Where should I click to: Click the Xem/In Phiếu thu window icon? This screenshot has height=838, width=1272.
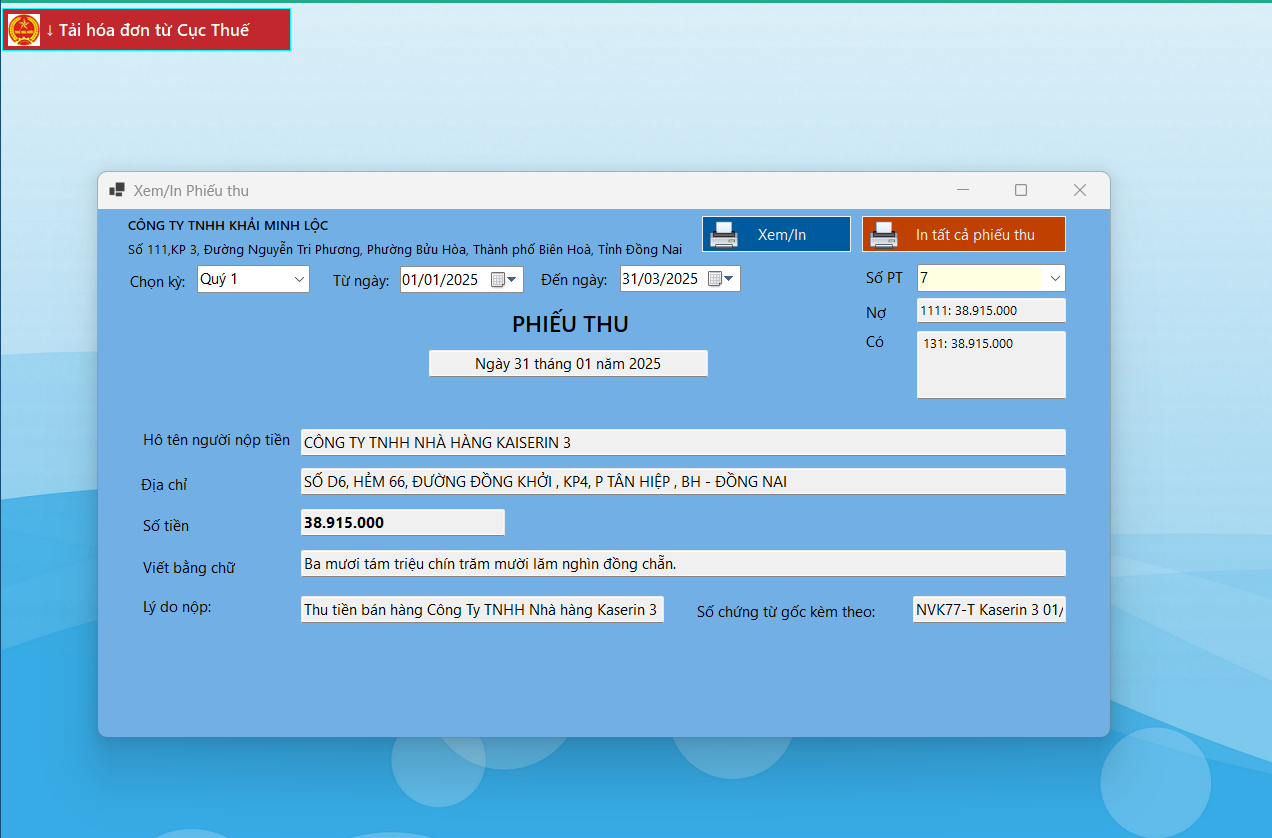[117, 190]
